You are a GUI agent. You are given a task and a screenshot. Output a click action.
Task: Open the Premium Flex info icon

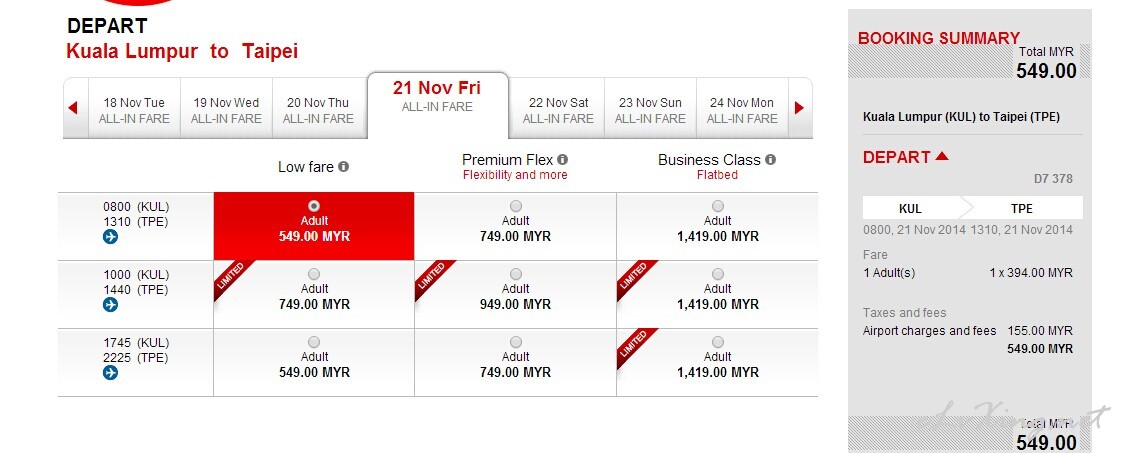(x=563, y=159)
